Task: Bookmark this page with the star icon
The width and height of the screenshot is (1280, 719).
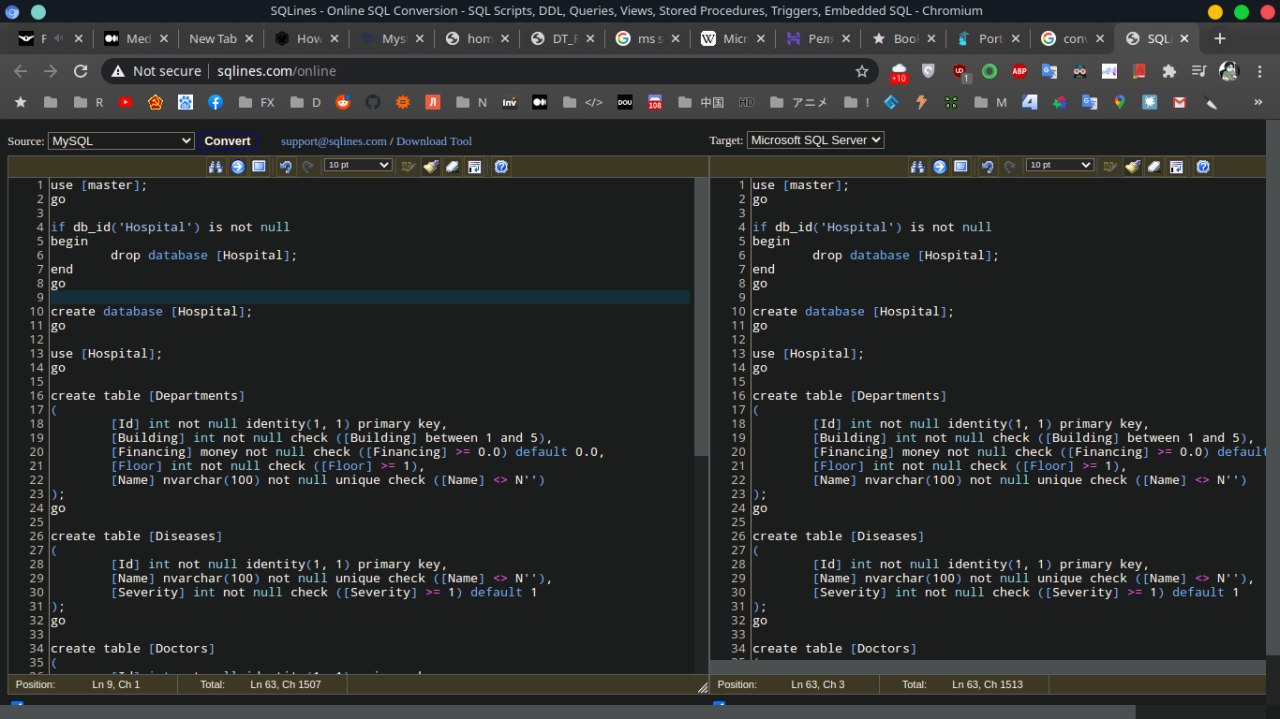Action: 862,71
